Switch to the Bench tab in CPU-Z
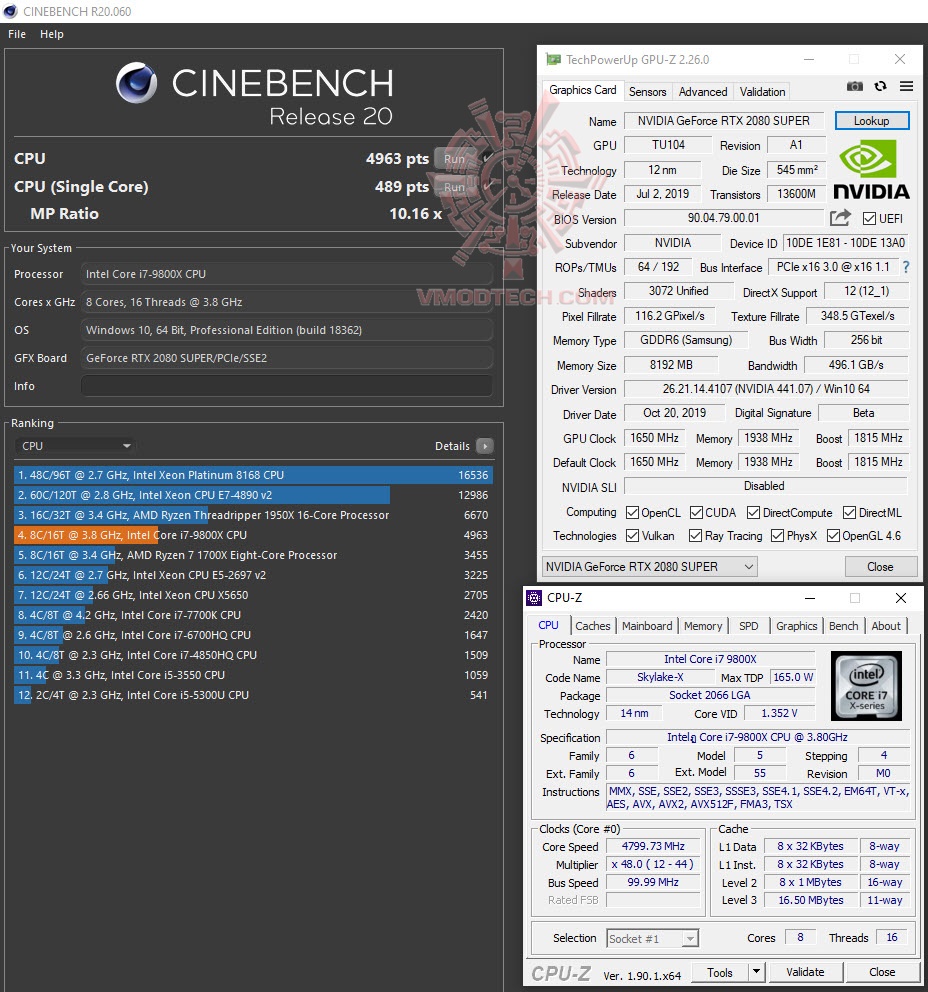 coord(843,626)
